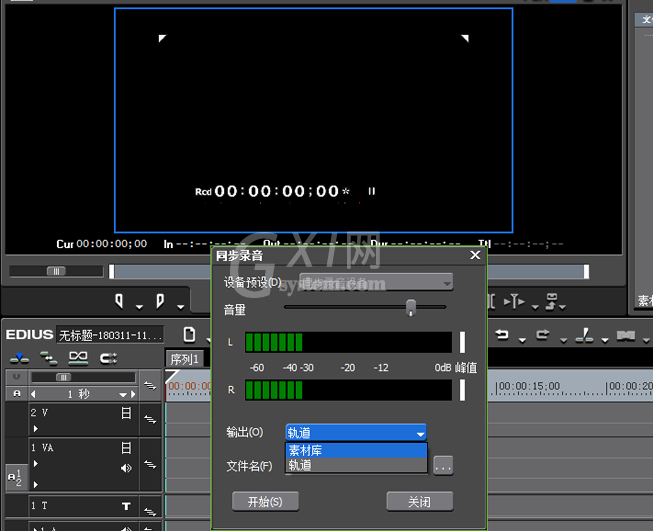Click the Ttl total timecode field

[x=527, y=244]
